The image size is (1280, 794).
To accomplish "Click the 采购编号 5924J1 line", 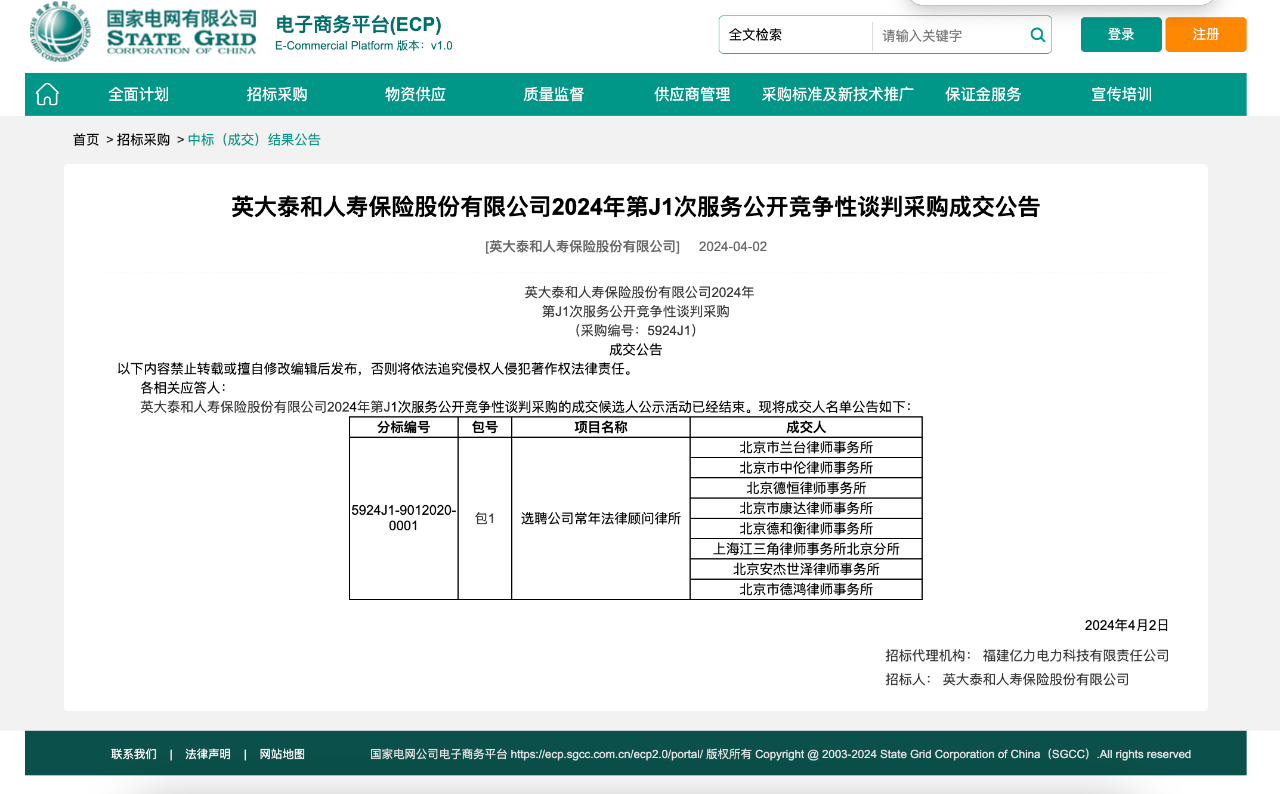I will [636, 330].
